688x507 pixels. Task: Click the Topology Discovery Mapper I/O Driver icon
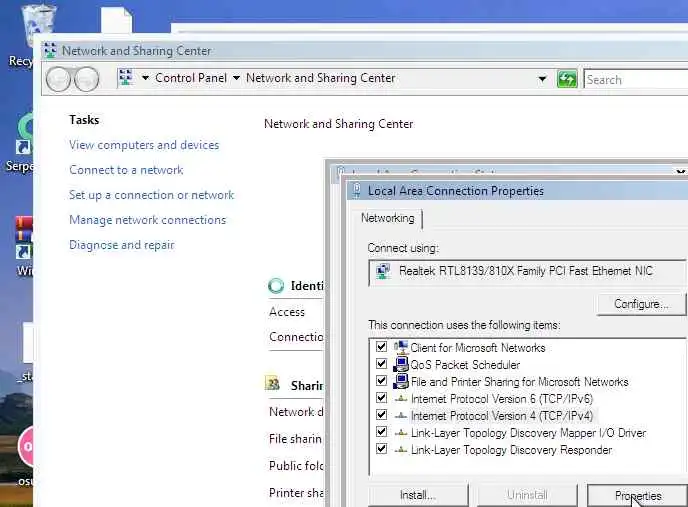tap(401, 432)
